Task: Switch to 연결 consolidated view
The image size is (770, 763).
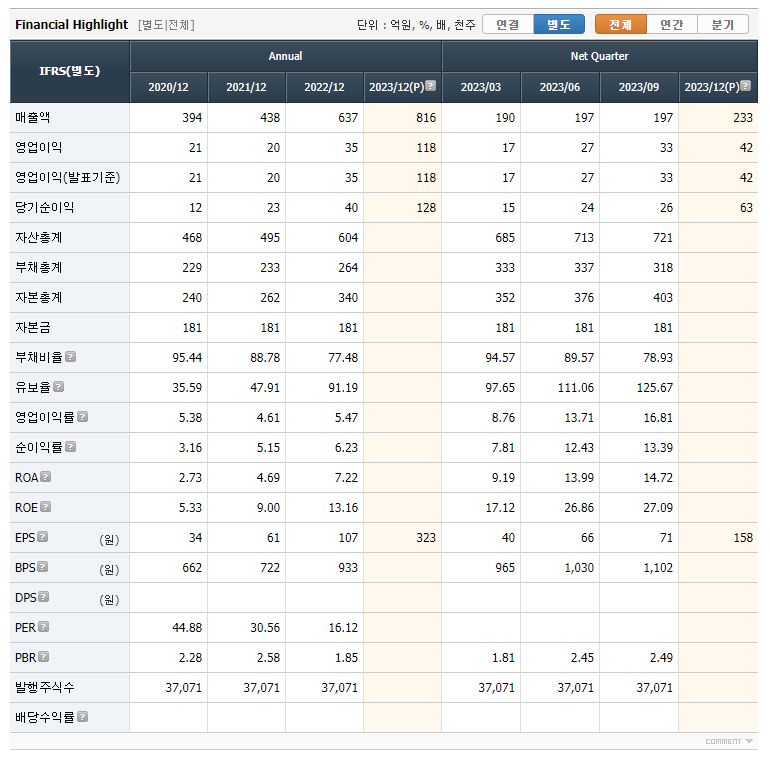Action: point(508,24)
